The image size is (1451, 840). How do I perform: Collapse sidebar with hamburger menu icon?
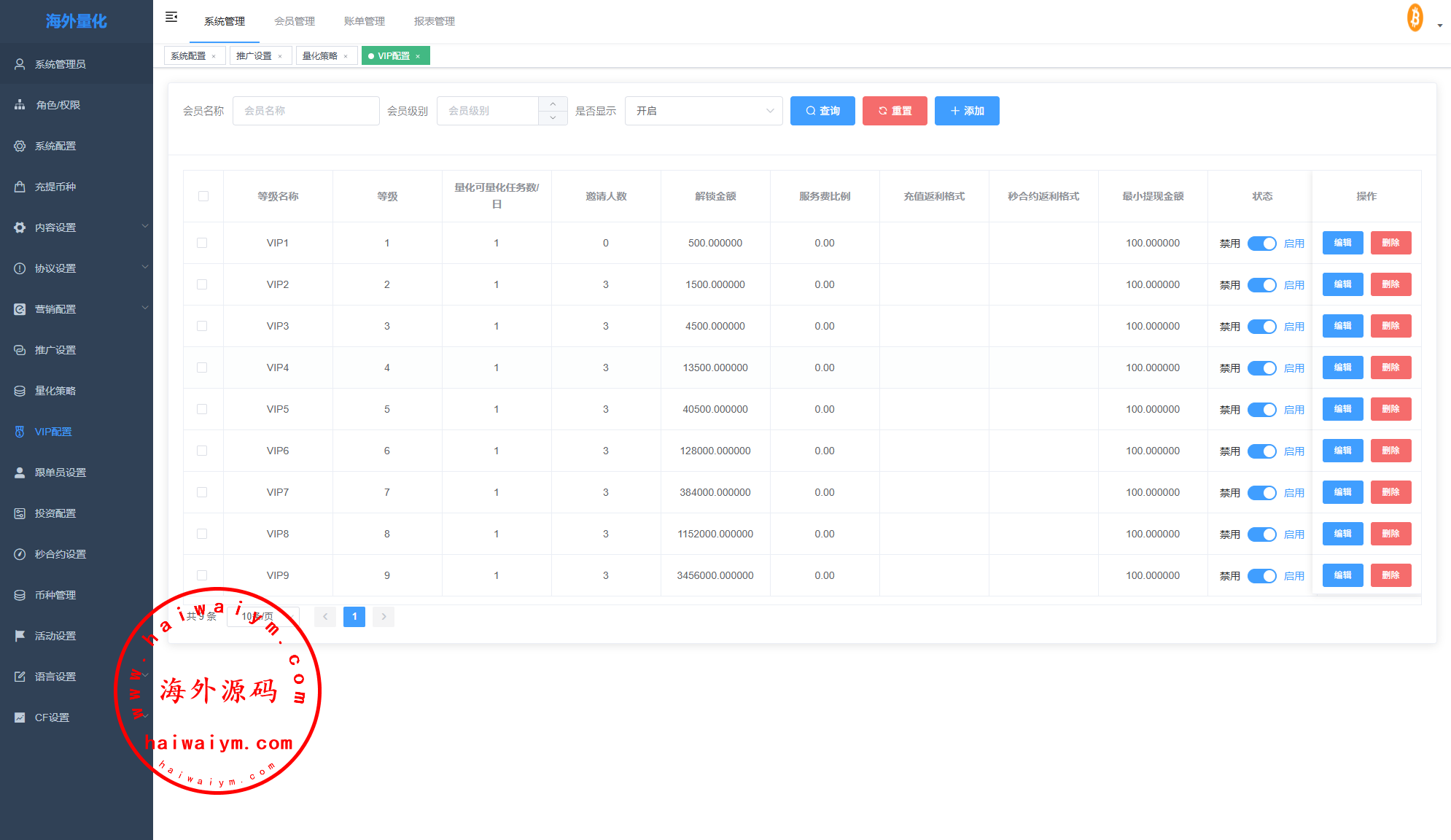171,17
